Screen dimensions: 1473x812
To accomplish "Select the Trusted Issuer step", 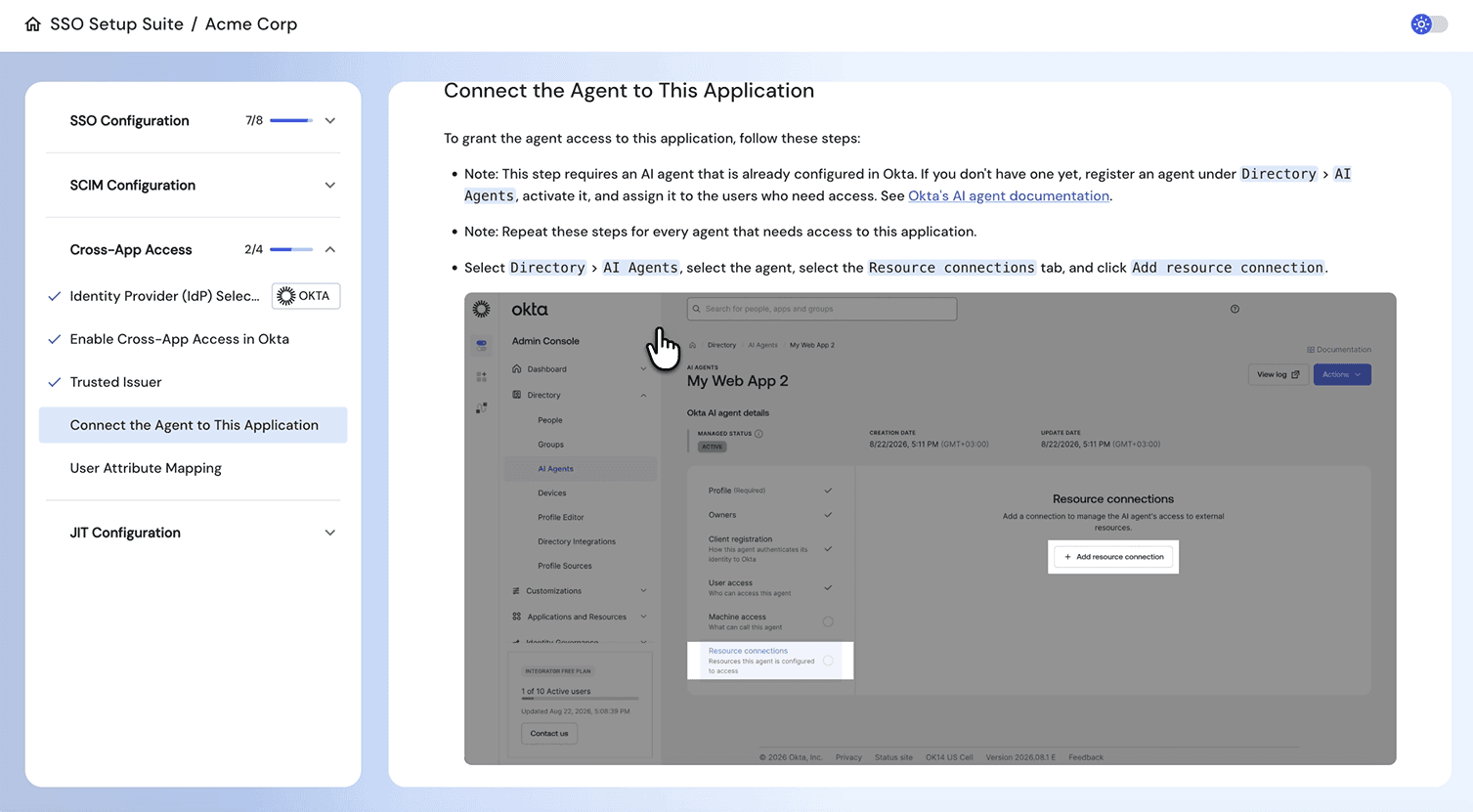I will pyautogui.click(x=115, y=382).
